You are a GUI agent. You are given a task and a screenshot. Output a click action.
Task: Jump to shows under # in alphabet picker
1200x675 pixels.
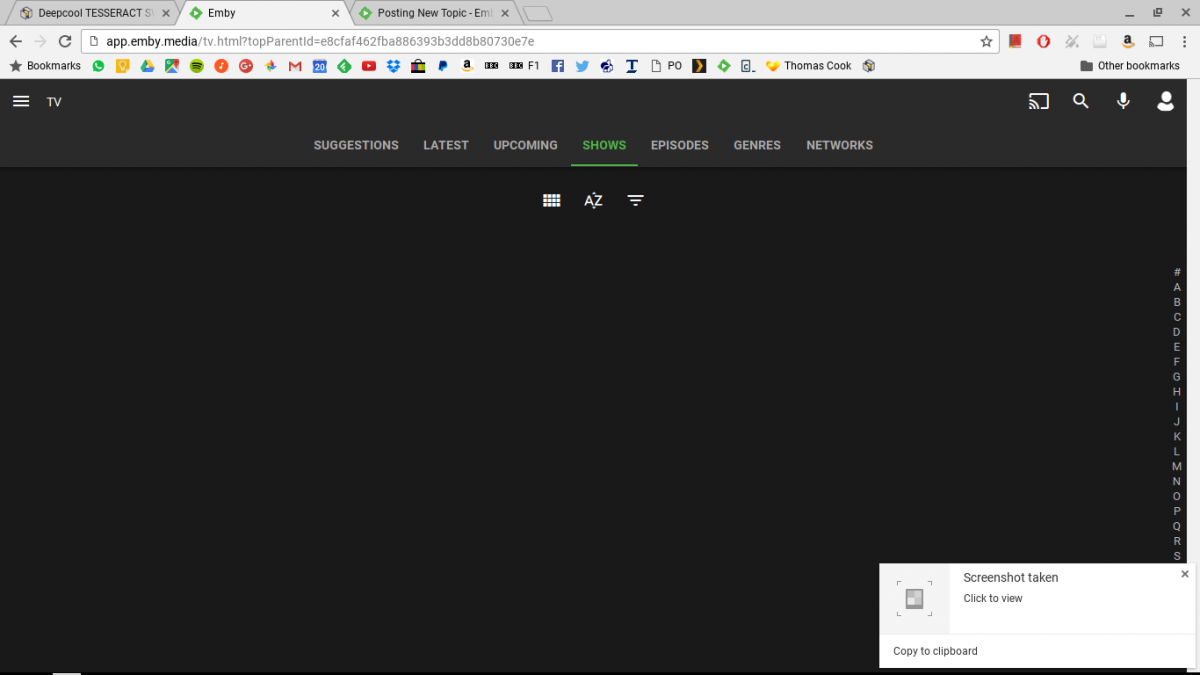pyautogui.click(x=1177, y=272)
